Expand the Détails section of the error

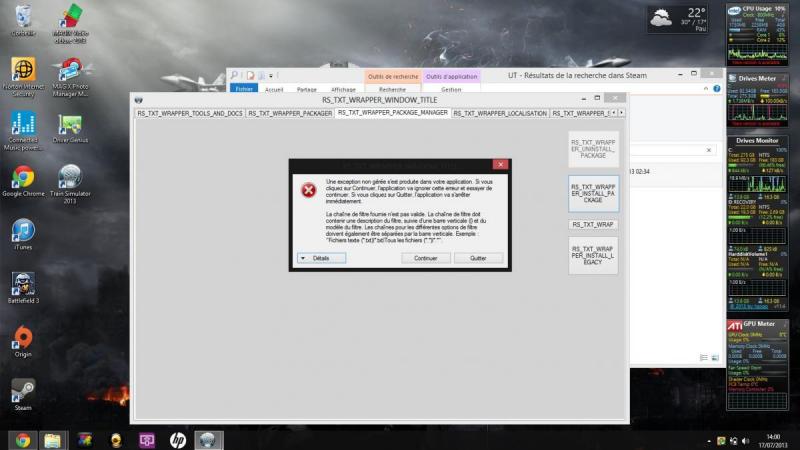tap(321, 258)
